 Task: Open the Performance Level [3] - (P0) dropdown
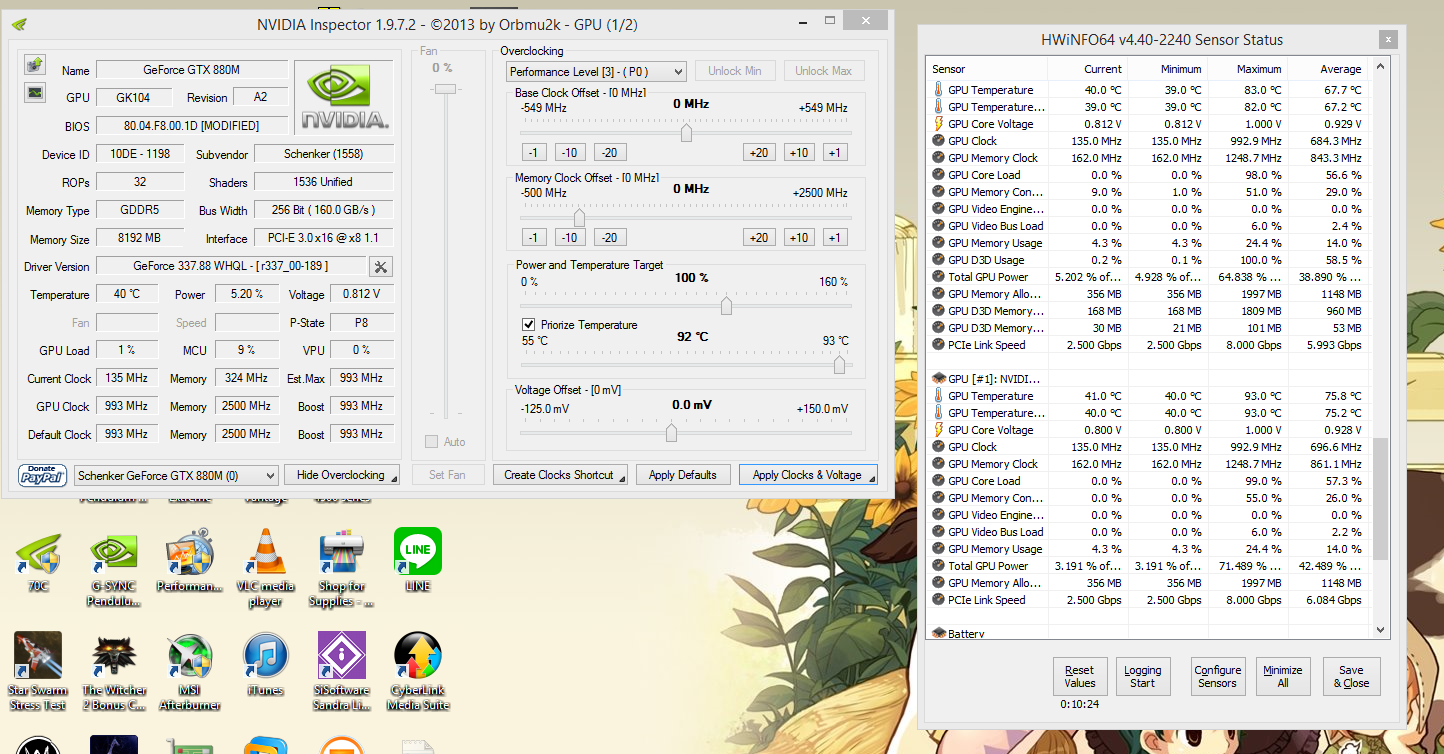596,71
